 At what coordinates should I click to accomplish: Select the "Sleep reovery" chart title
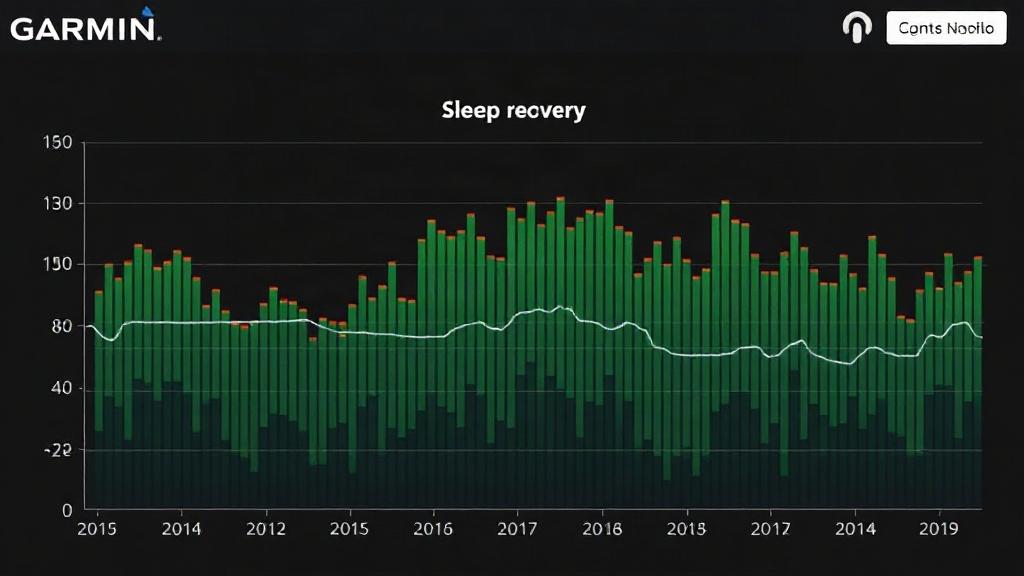[513, 110]
